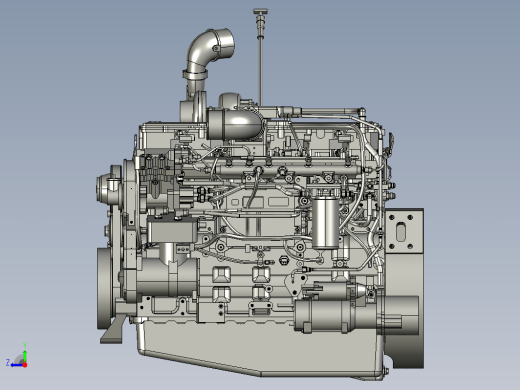
Task: Click the red origin dot of the axis triad
Action: 25,365
